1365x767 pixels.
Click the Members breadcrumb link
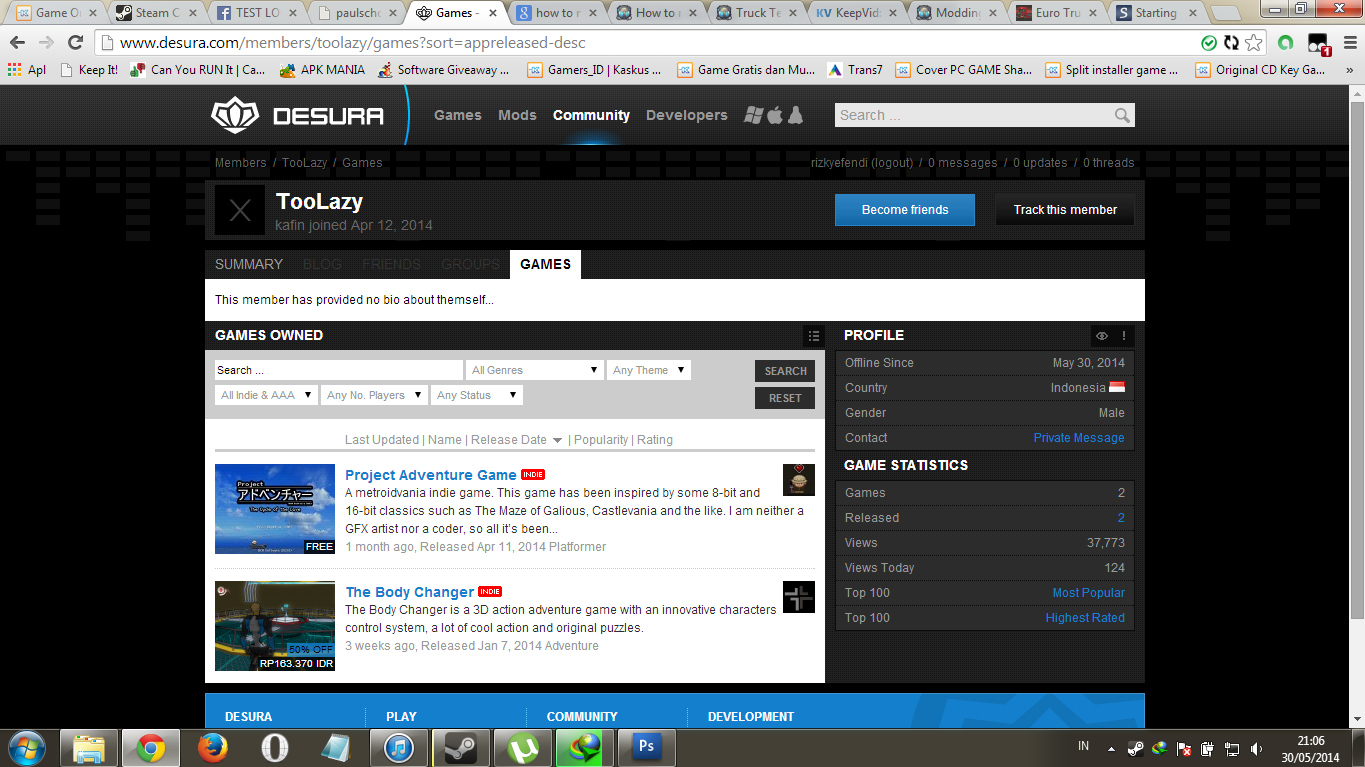click(x=241, y=163)
